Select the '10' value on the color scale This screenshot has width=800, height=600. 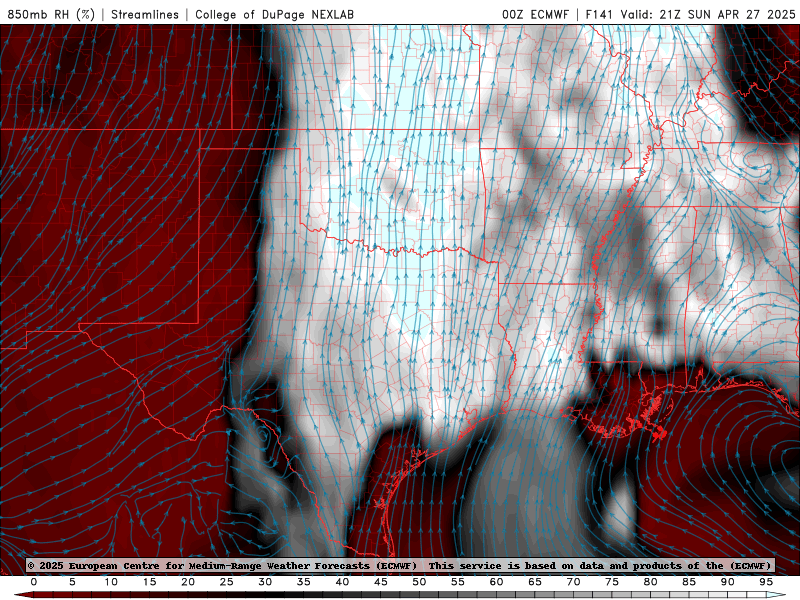(x=111, y=582)
